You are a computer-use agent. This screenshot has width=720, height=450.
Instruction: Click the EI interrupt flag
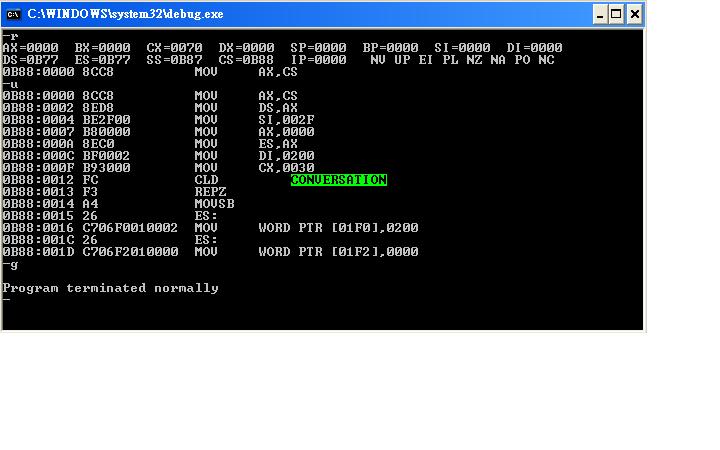pos(426,60)
